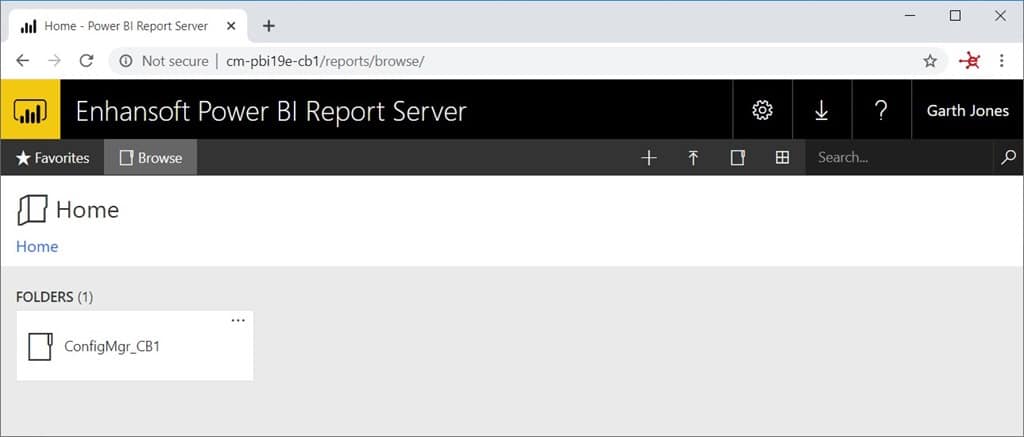Bookmark this page with star icon
Screen dimensions: 1024x437
click(x=930, y=61)
